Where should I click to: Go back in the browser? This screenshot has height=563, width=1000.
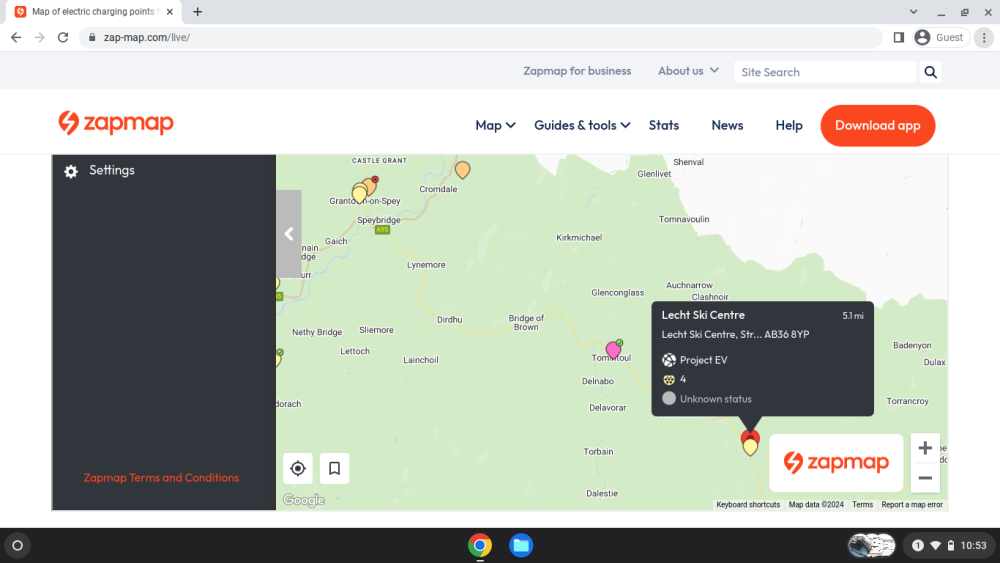coord(16,38)
